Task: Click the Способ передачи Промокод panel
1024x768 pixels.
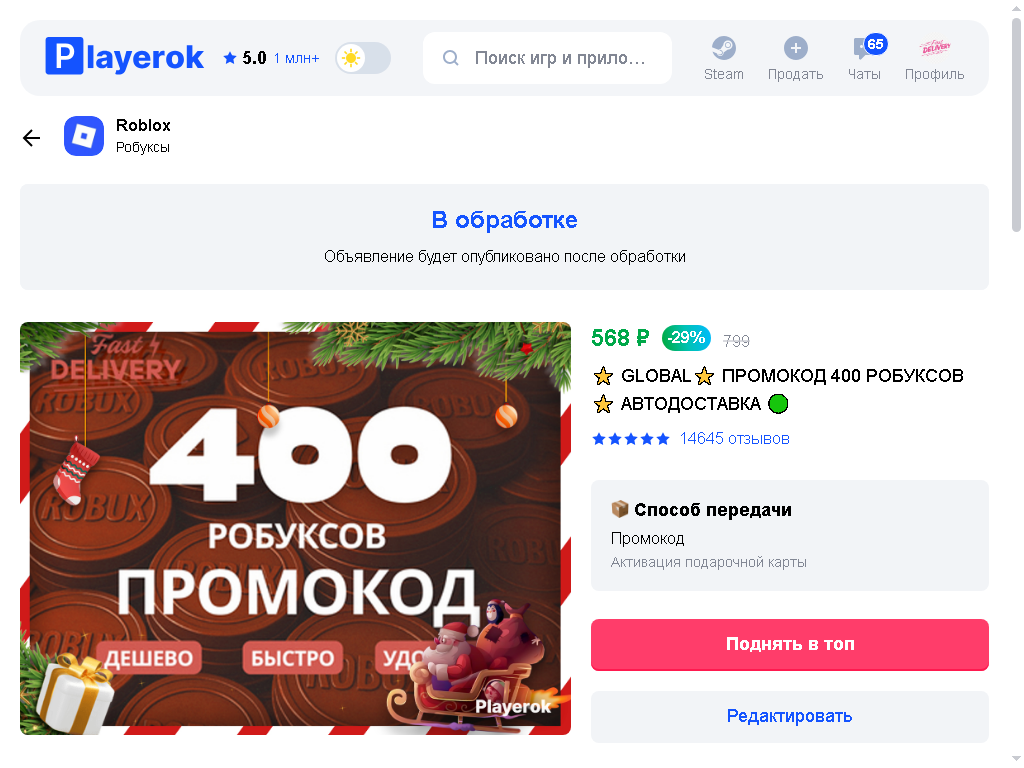Action: (x=790, y=536)
